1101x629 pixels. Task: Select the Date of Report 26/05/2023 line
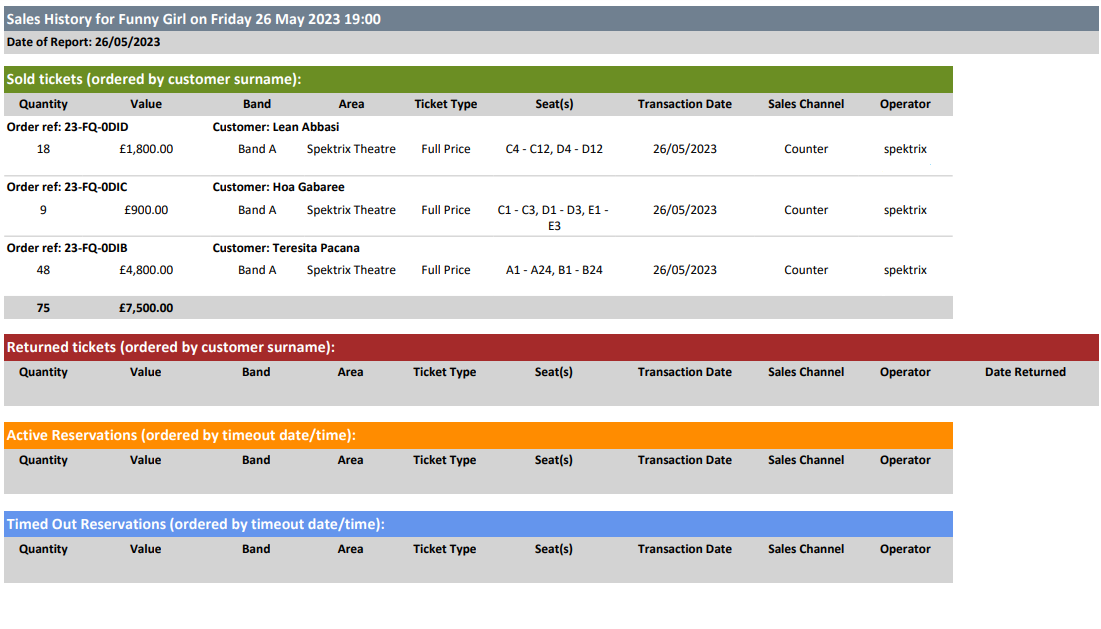(x=84, y=42)
